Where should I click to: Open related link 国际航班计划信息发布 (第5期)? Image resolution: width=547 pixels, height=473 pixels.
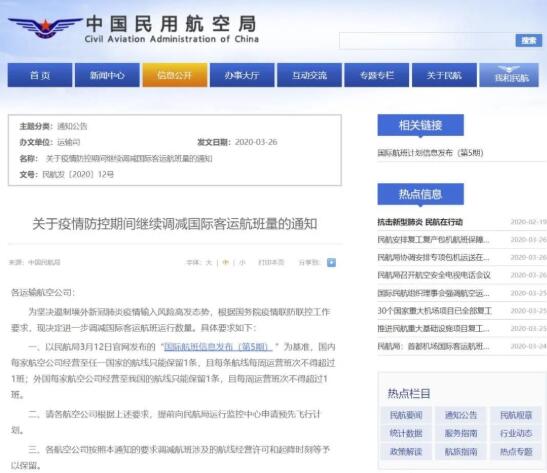coord(430,153)
